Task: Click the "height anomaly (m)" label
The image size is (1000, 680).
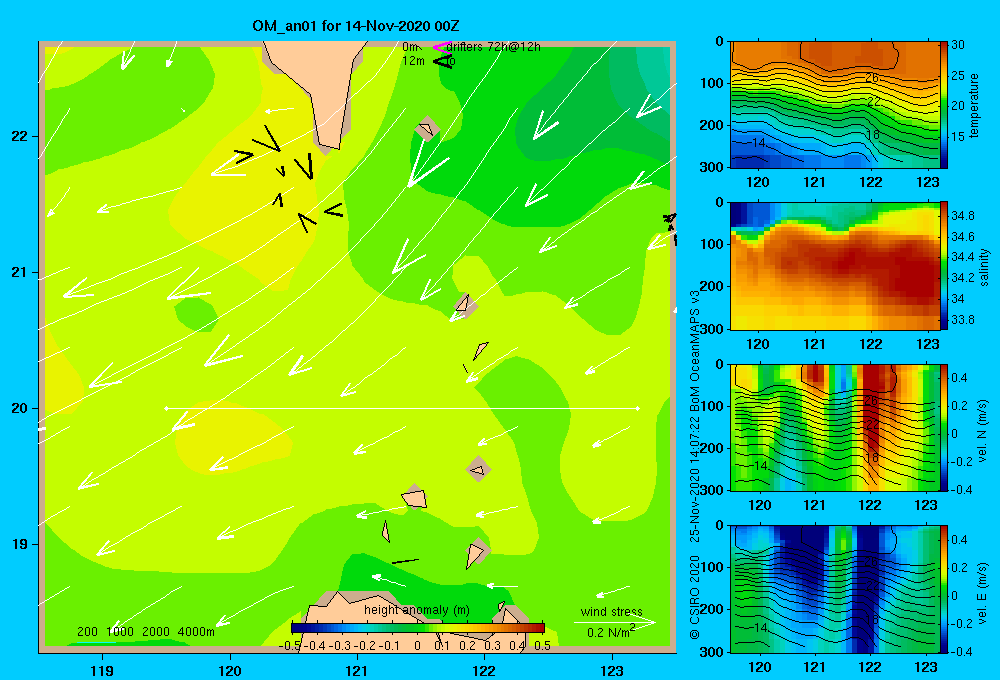Action: pos(417,610)
